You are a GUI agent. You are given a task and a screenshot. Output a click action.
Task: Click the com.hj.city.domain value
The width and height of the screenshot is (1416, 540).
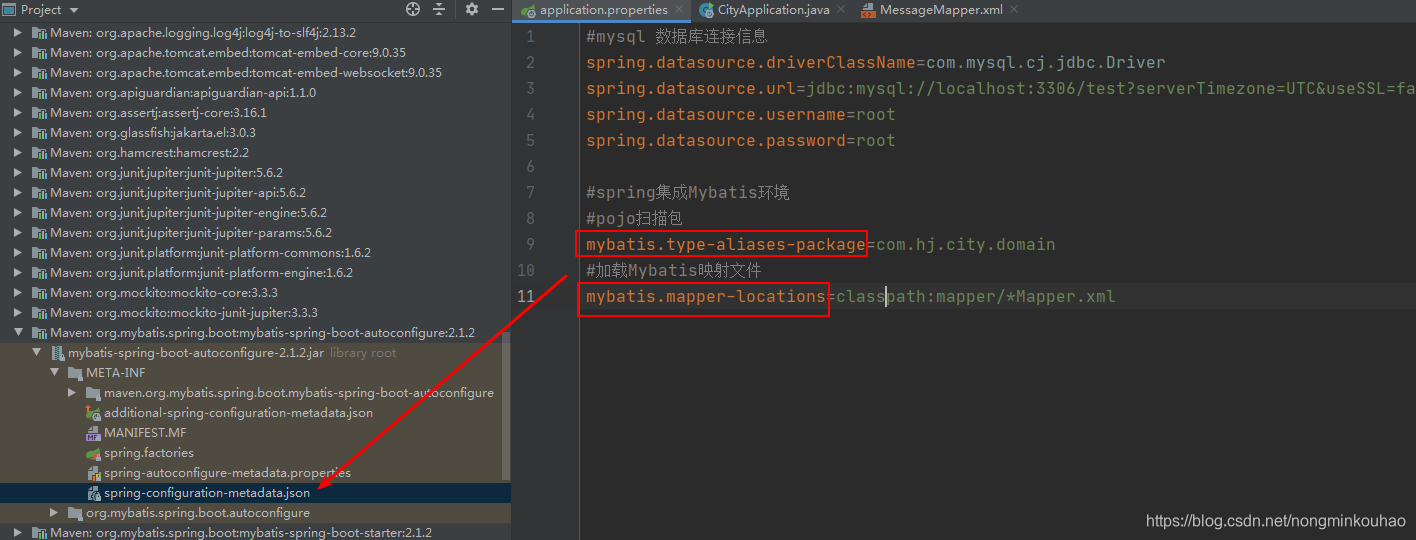966,244
